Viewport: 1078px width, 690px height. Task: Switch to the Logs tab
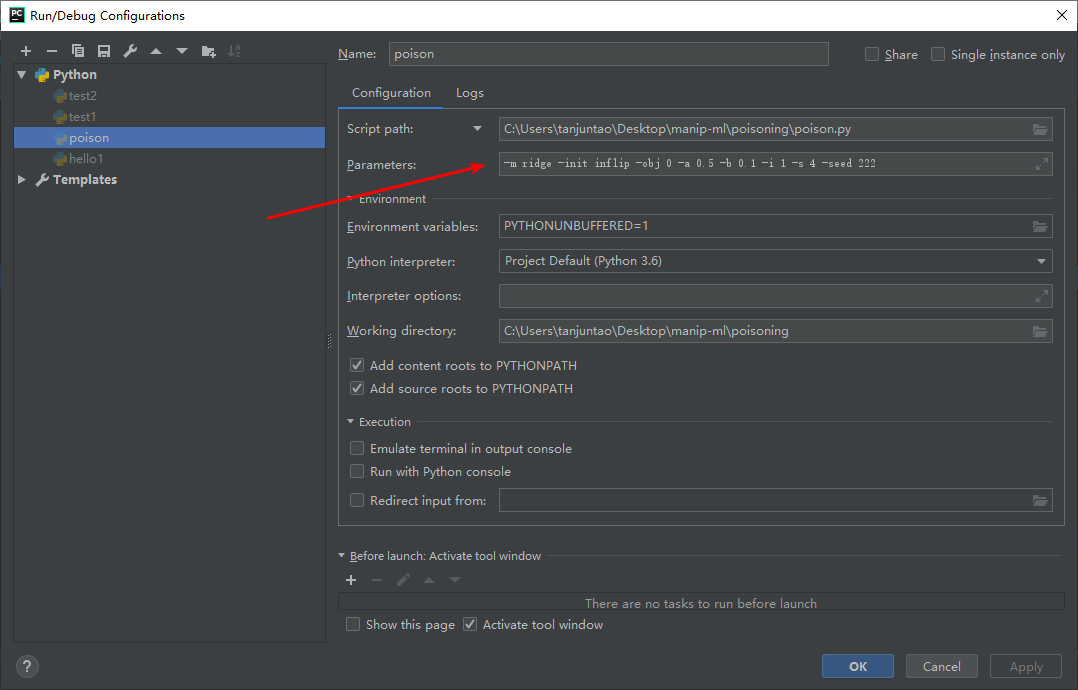click(469, 93)
